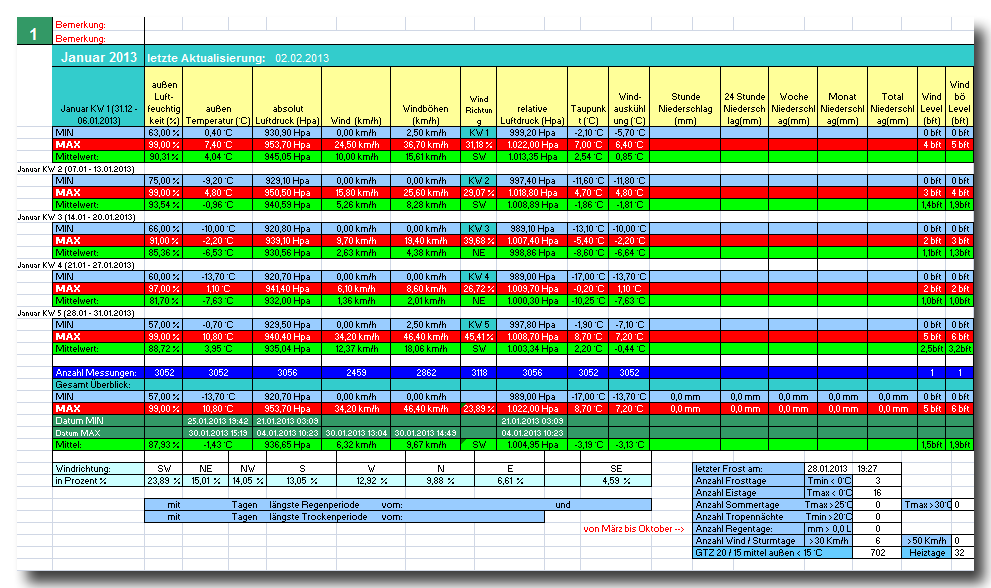Select the '39,68 %' cell
The width and height of the screenshot is (991, 588).
(x=479, y=241)
